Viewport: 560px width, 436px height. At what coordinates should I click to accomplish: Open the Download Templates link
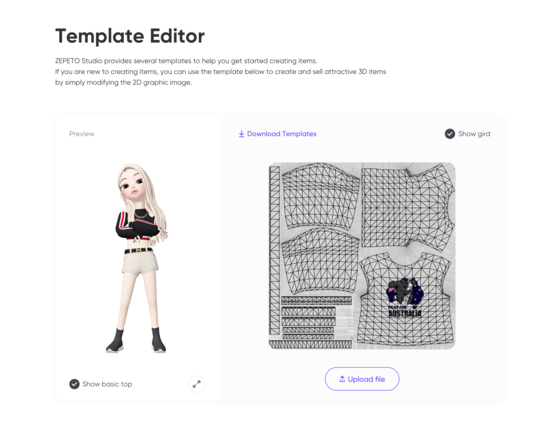pyautogui.click(x=278, y=134)
